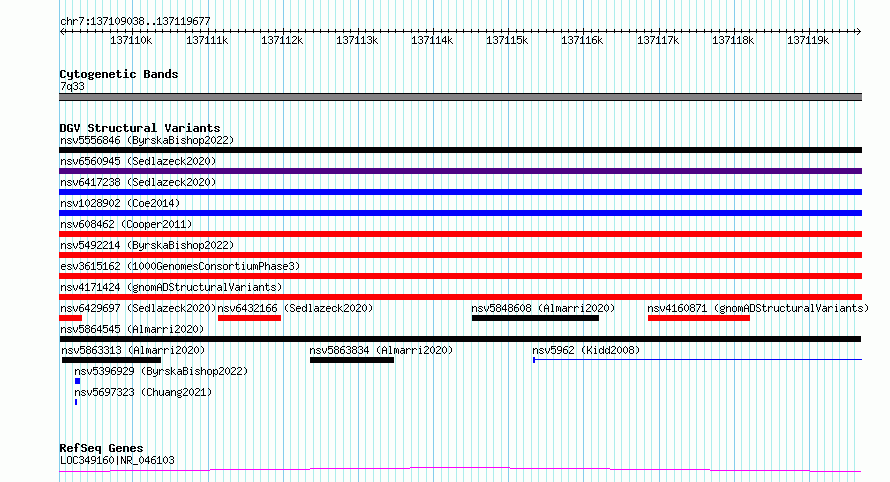The image size is (890, 482).
Task: Click the 7q33 band label
Action: pos(72,86)
